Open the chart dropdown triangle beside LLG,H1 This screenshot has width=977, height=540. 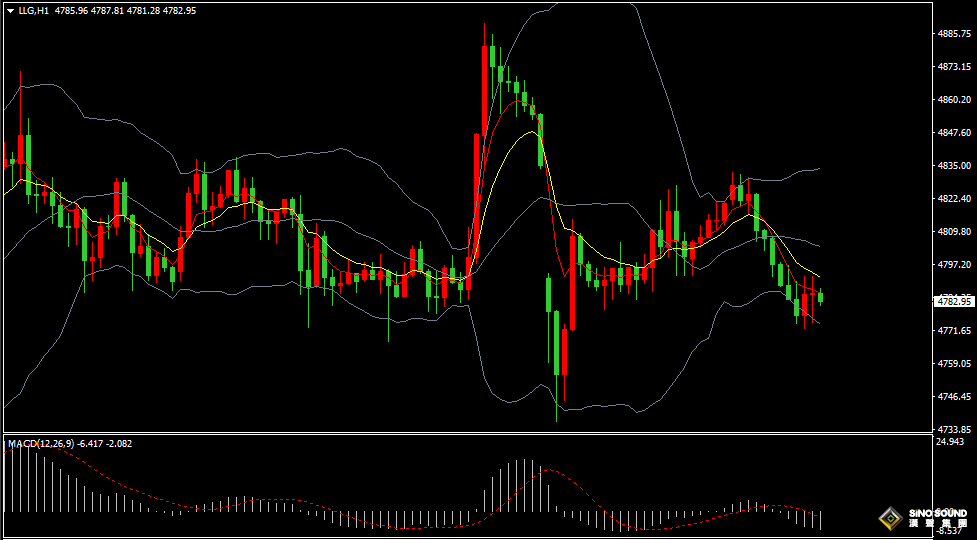[x=10, y=10]
